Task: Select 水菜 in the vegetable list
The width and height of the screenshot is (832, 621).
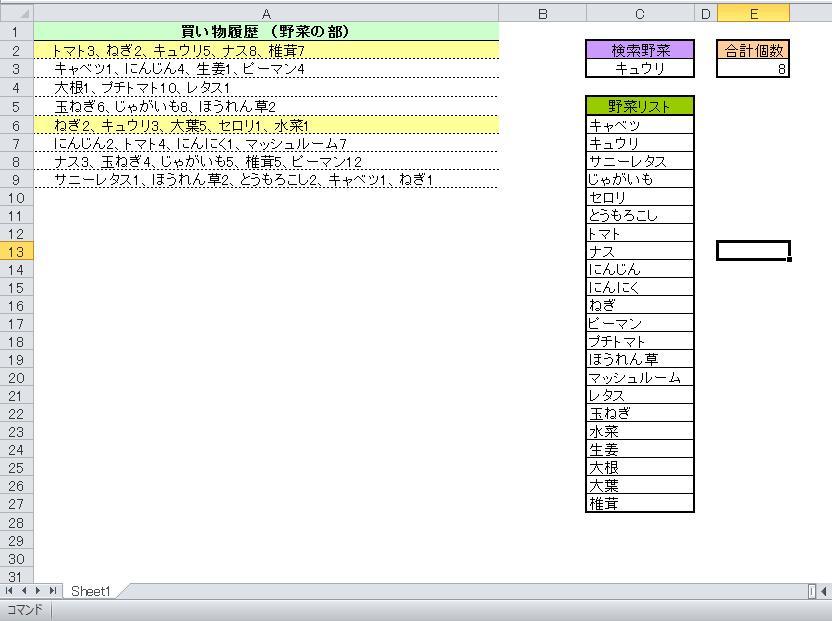Action: (x=640, y=432)
